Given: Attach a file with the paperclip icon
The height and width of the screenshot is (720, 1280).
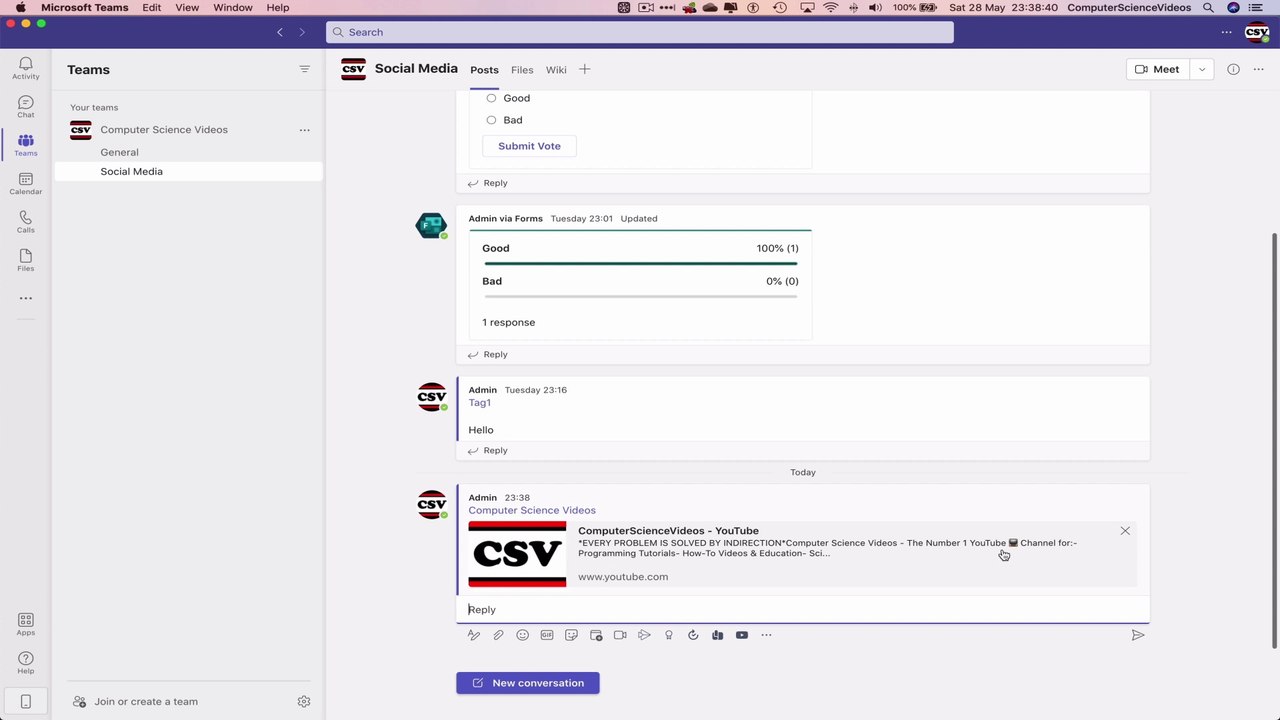Looking at the screenshot, I should 498,635.
